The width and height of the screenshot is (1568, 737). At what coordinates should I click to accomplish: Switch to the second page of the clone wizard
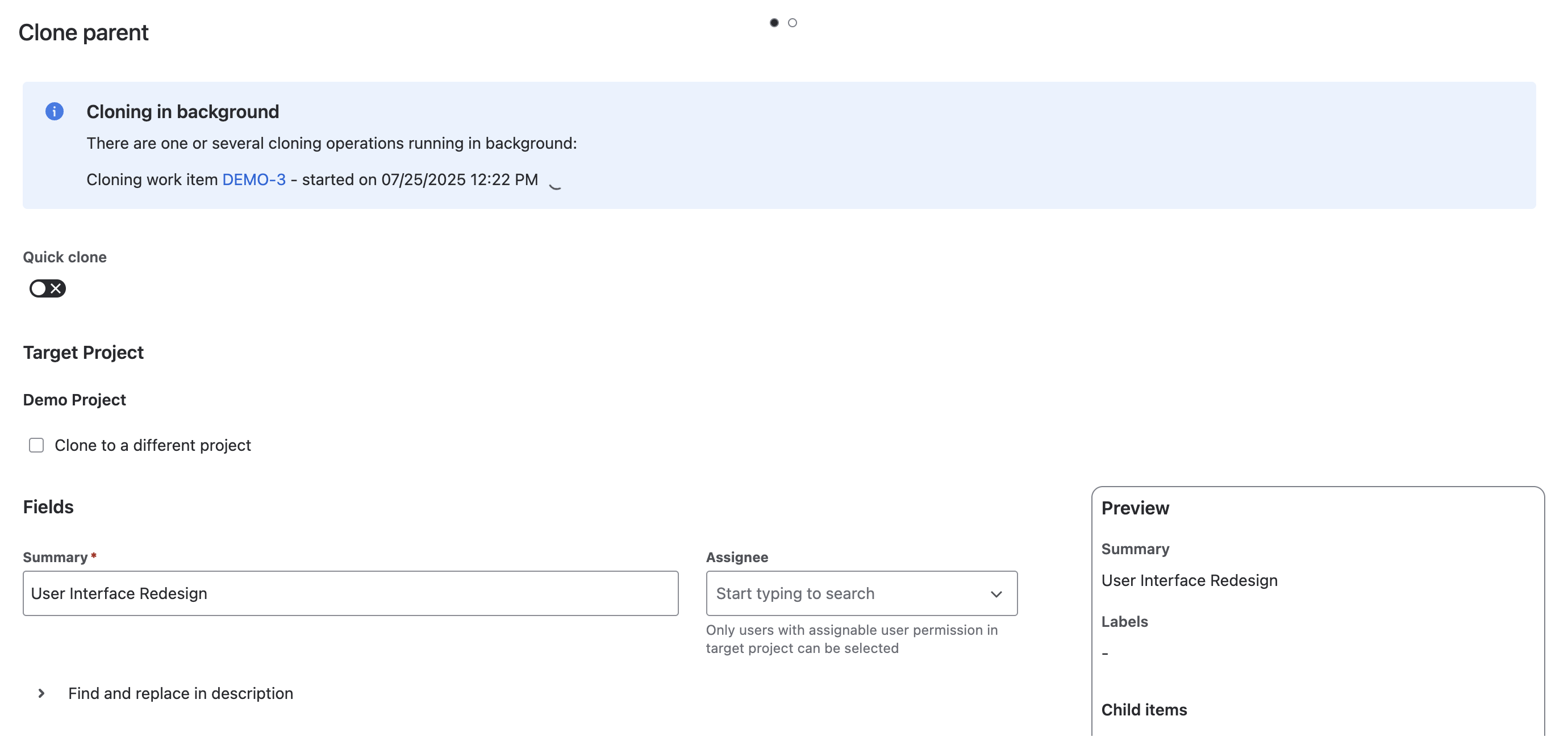coord(793,22)
